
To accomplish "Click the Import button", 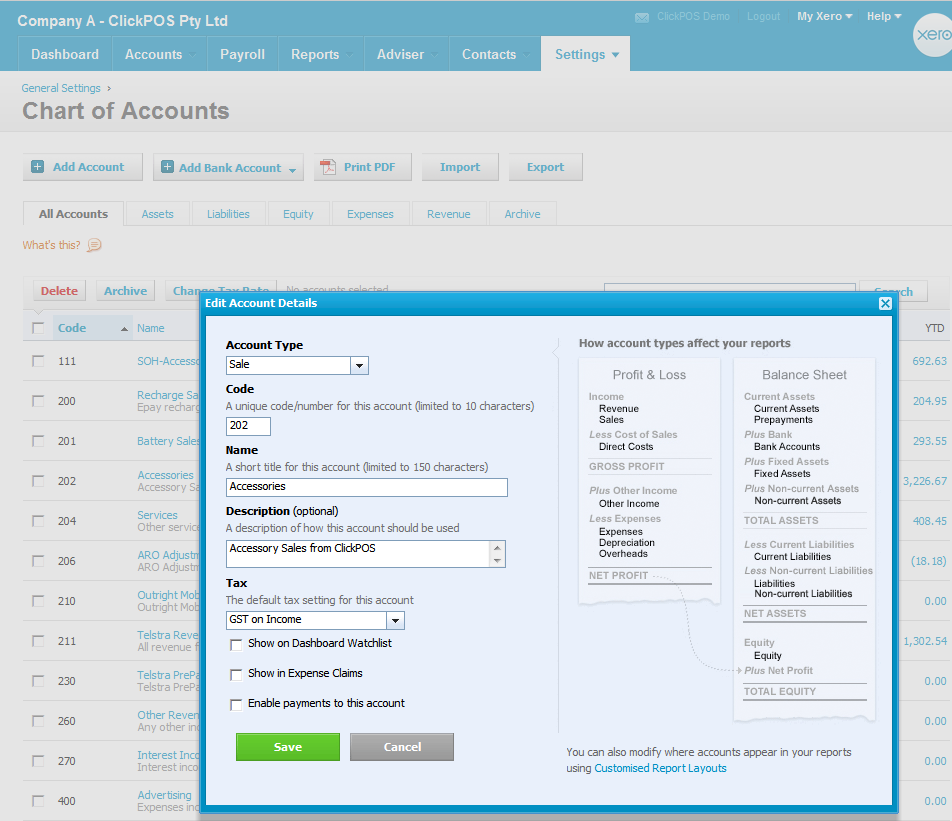I will tap(460, 167).
